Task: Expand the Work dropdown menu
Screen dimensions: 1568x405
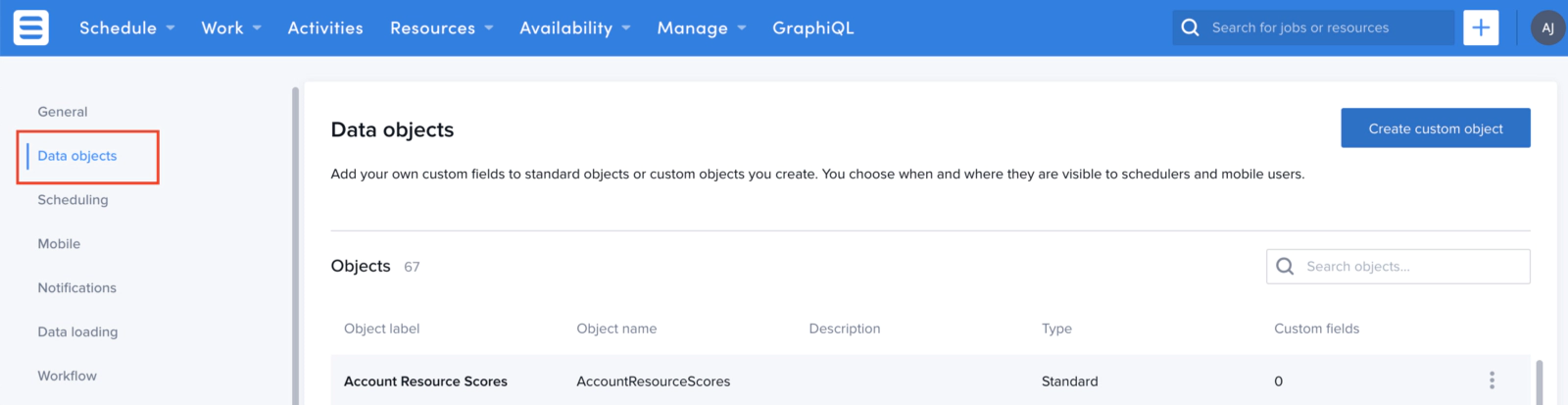Action: [x=231, y=27]
